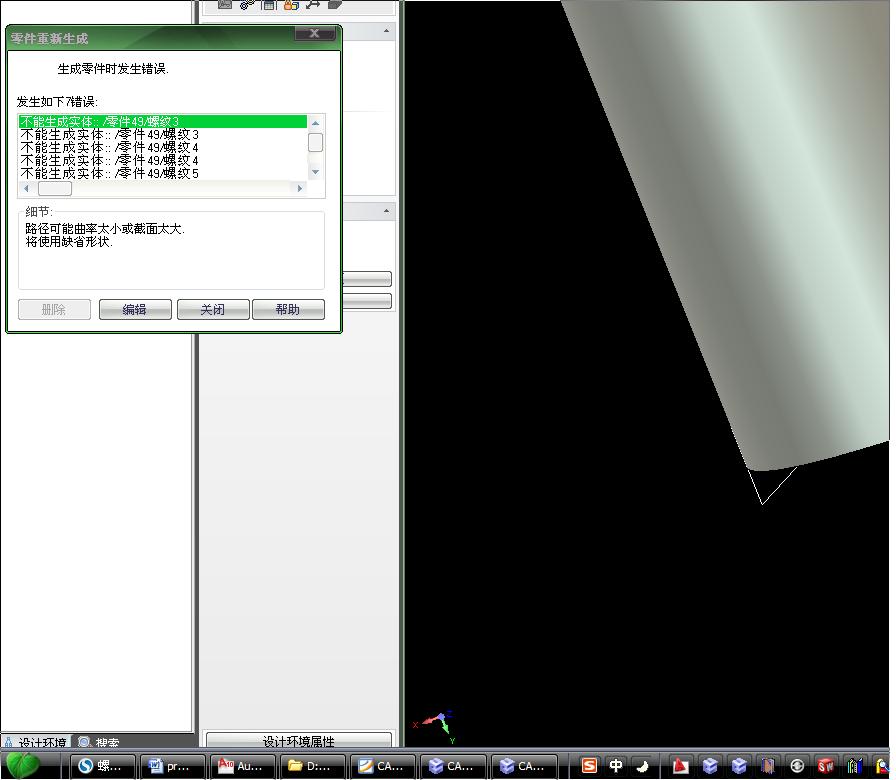Click the 关闭 button to dismiss the dialog
The width and height of the screenshot is (896, 780).
pos(213,310)
